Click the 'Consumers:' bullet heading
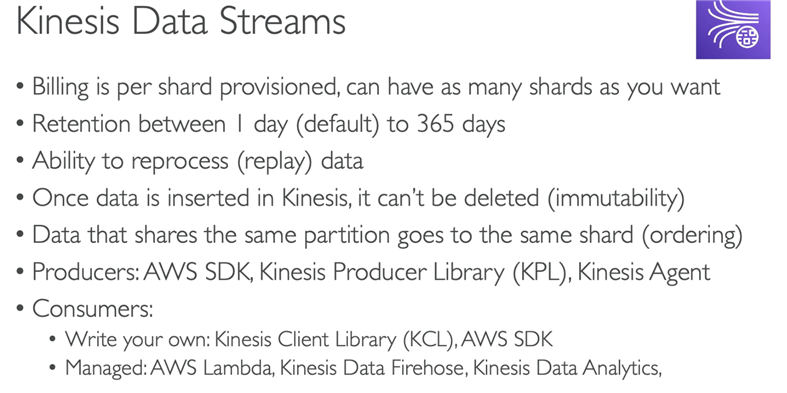 coord(92,309)
